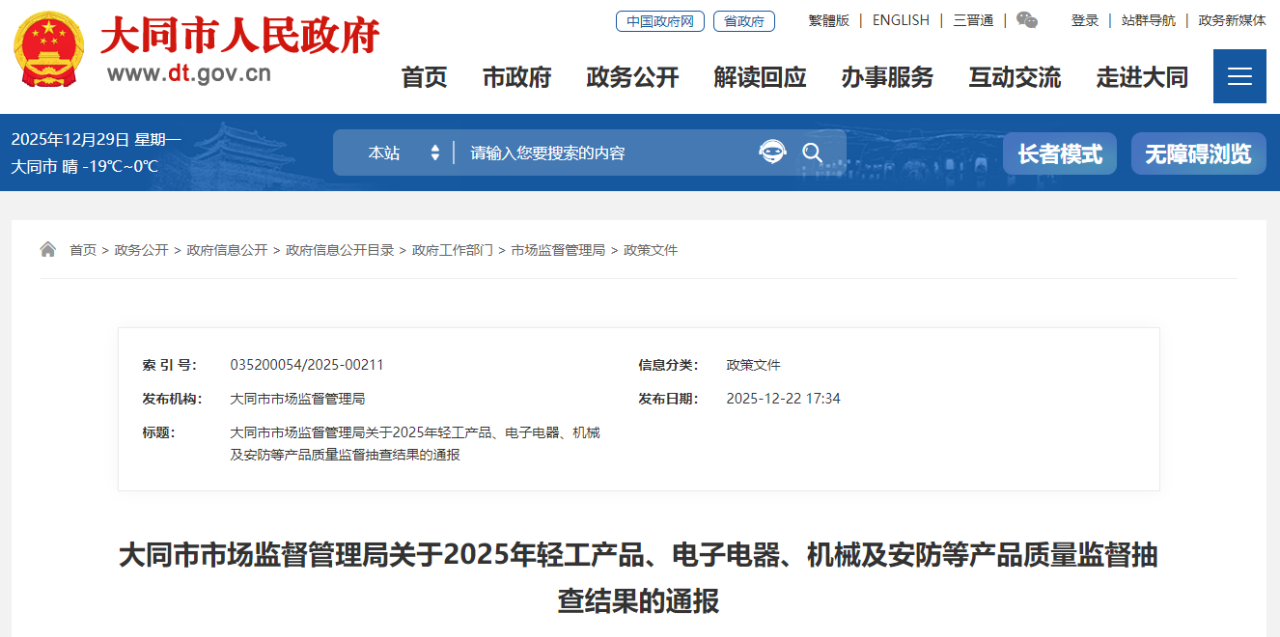Enable 长者模式 elder mode
This screenshot has height=637, width=1280.
point(1059,154)
